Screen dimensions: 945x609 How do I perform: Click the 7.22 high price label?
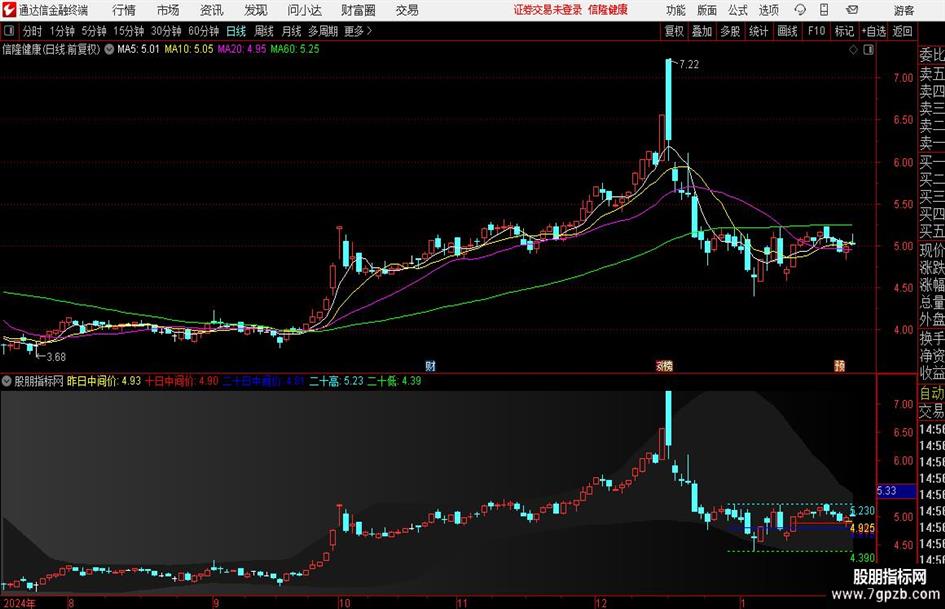point(689,65)
